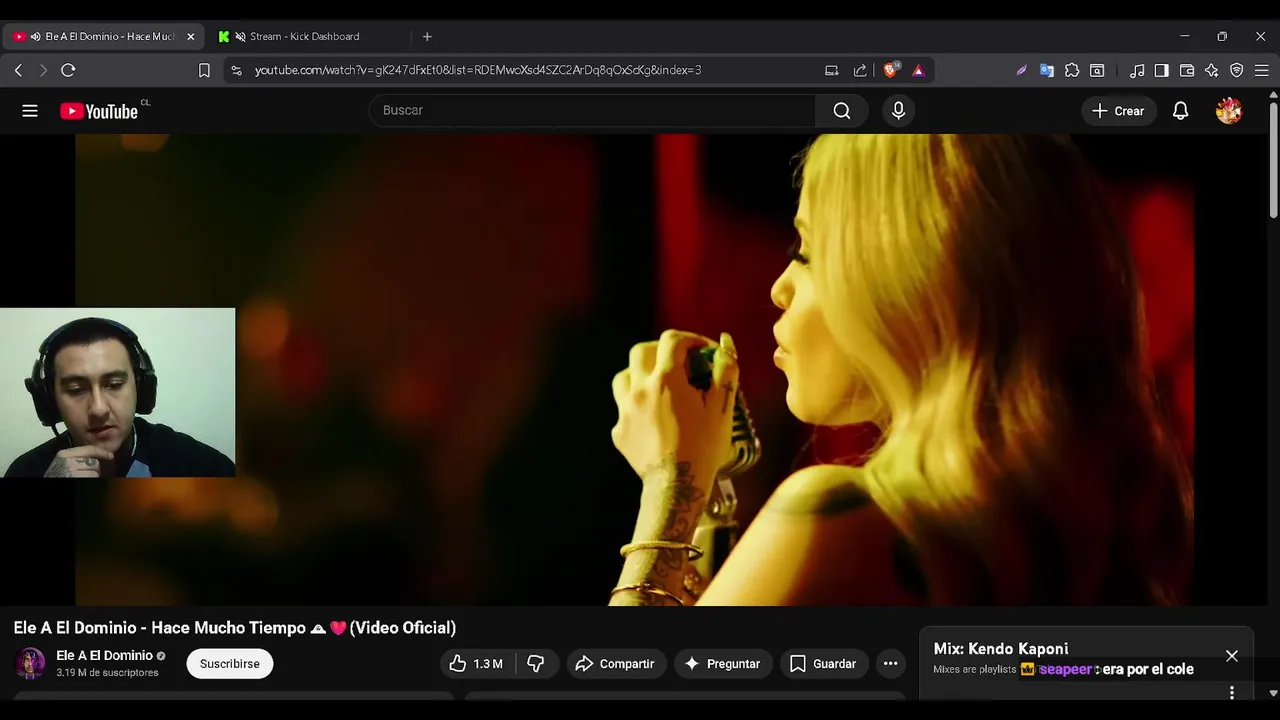Click the URL address bar text
Image resolution: width=1280 pixels, height=720 pixels.
478,70
